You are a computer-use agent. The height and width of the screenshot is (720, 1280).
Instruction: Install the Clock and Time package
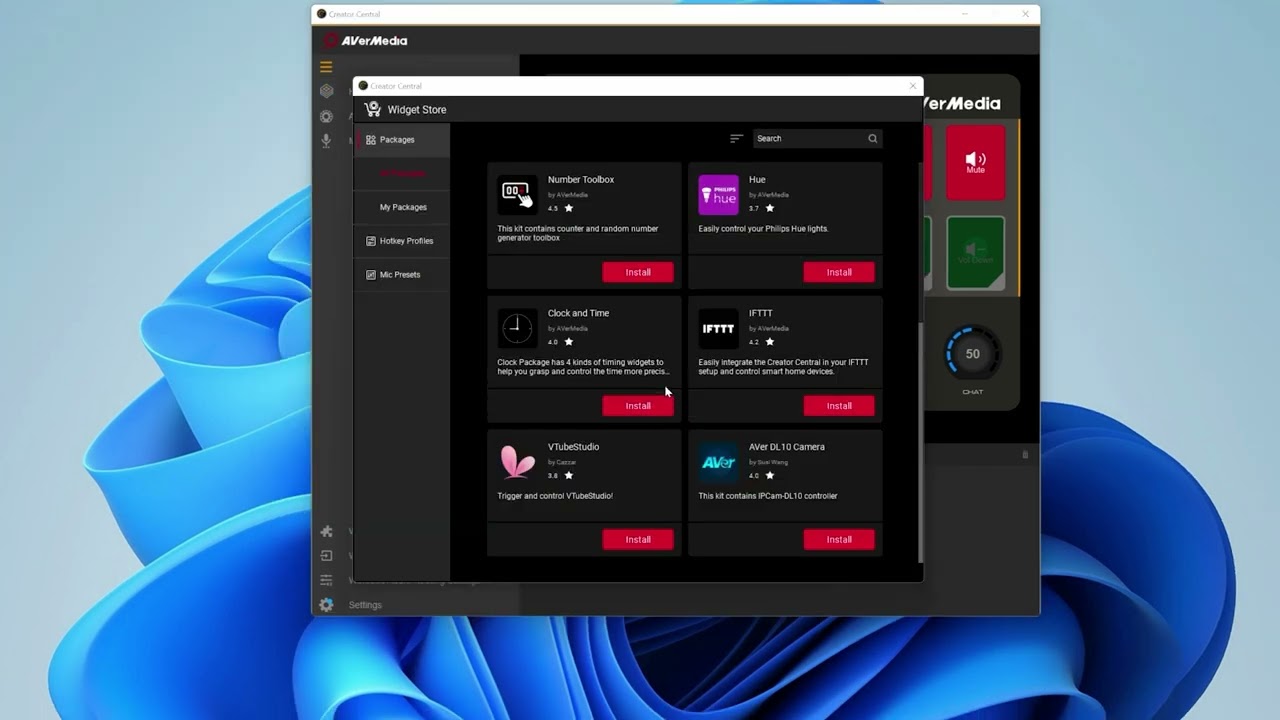point(638,406)
